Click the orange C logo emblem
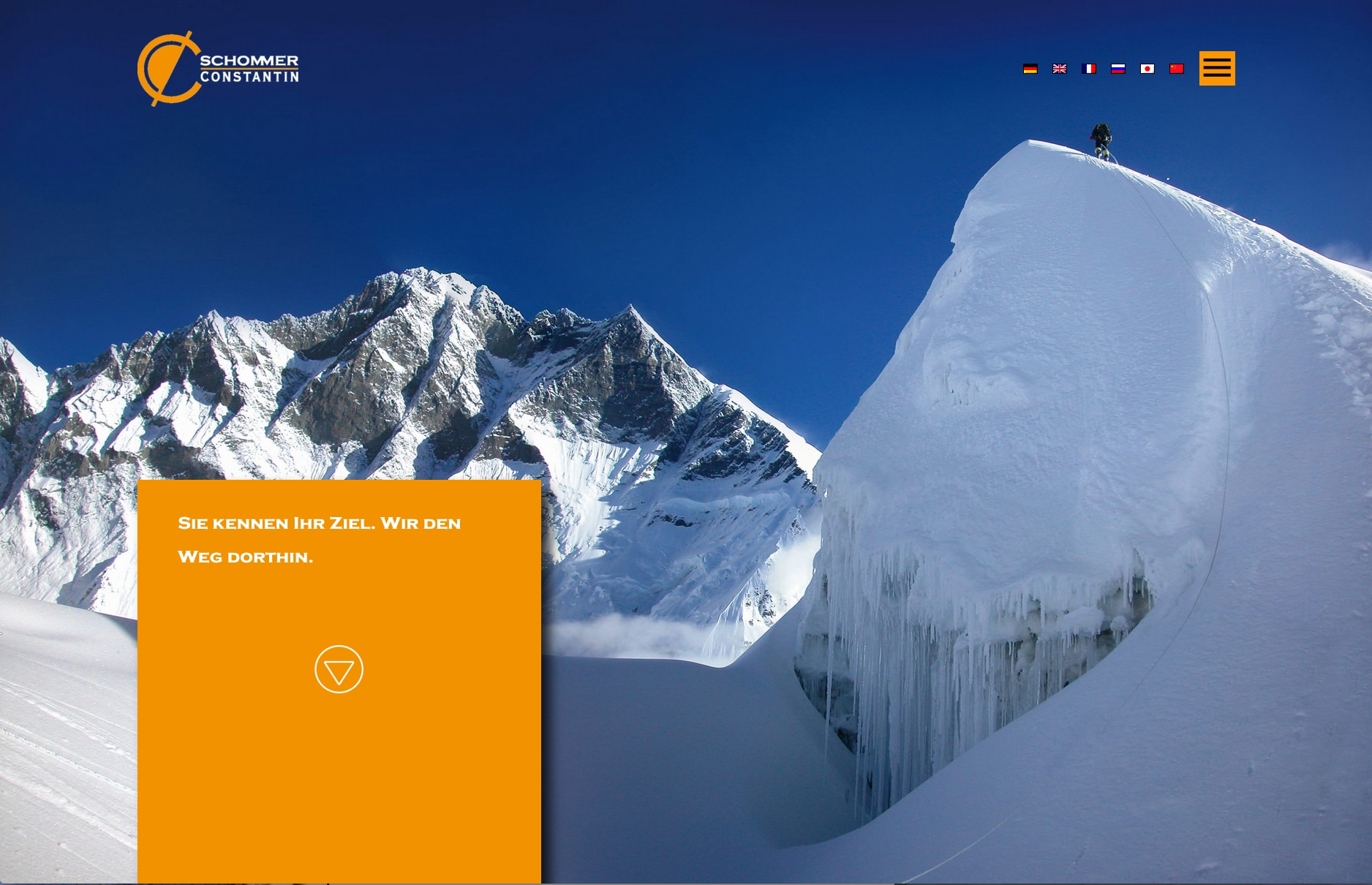 point(167,69)
